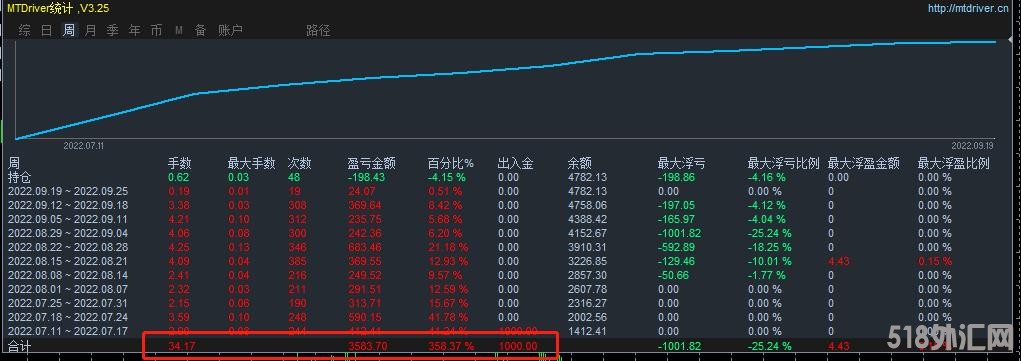Click the 最大浮亏 column header

pos(681,164)
